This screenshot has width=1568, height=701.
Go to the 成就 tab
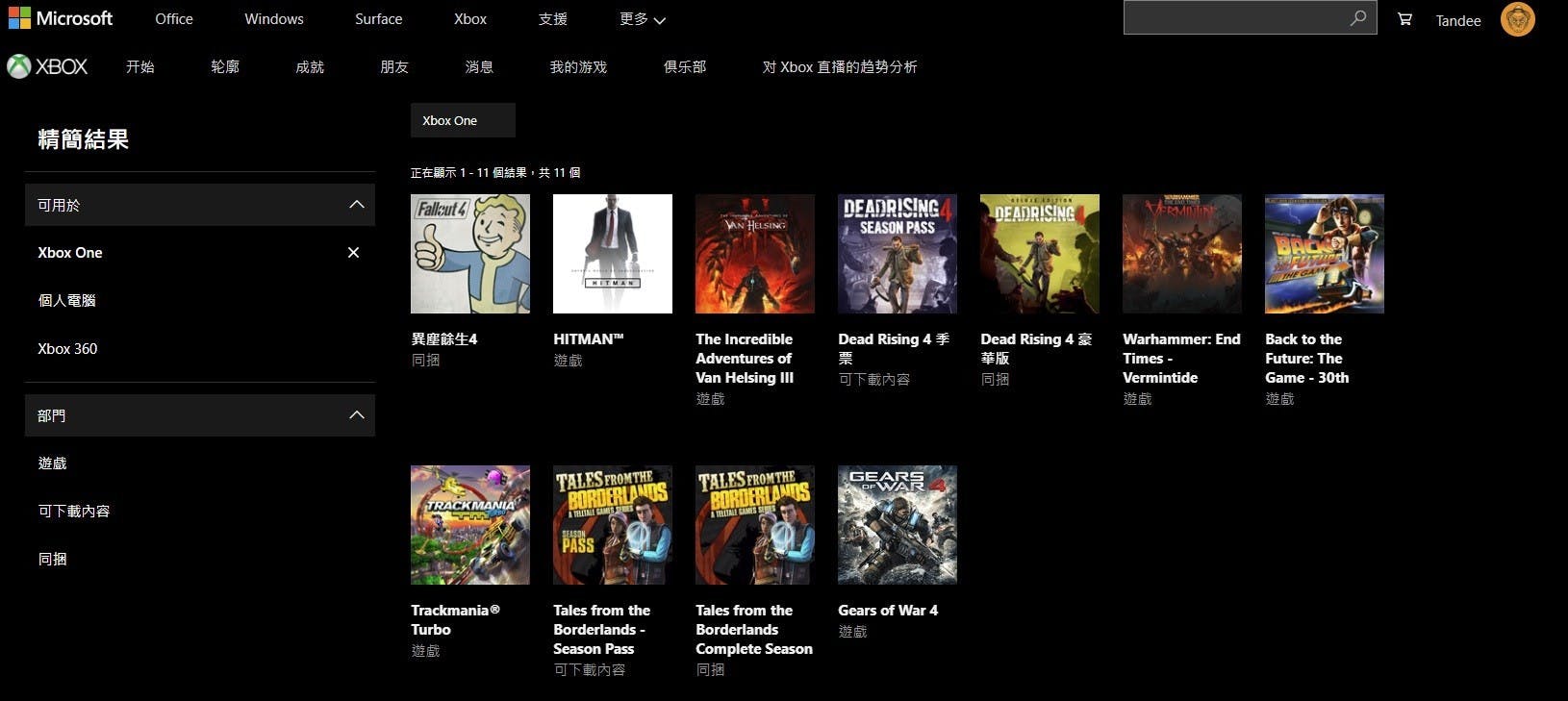pyautogui.click(x=310, y=66)
